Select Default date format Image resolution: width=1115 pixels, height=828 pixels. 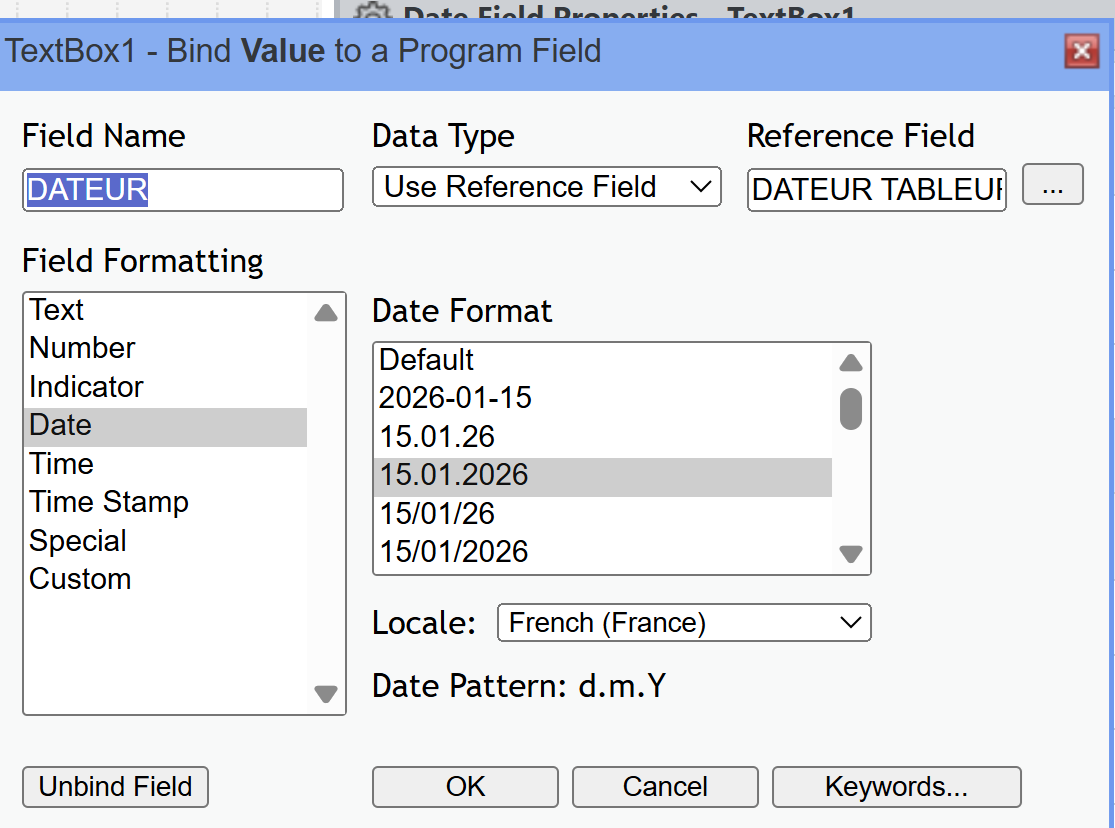[x=427, y=360]
